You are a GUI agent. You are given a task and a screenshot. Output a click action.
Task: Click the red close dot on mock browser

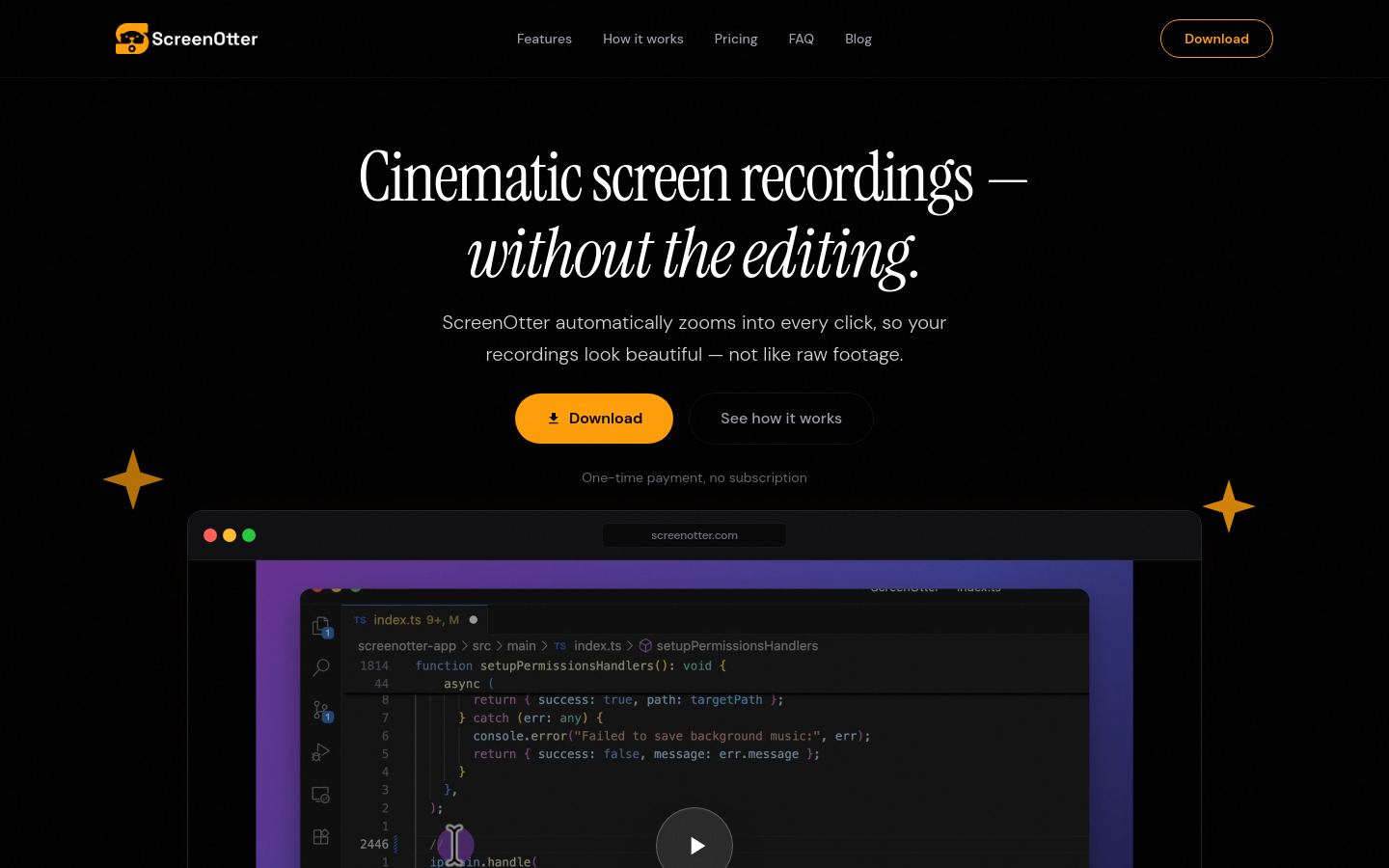tap(210, 535)
